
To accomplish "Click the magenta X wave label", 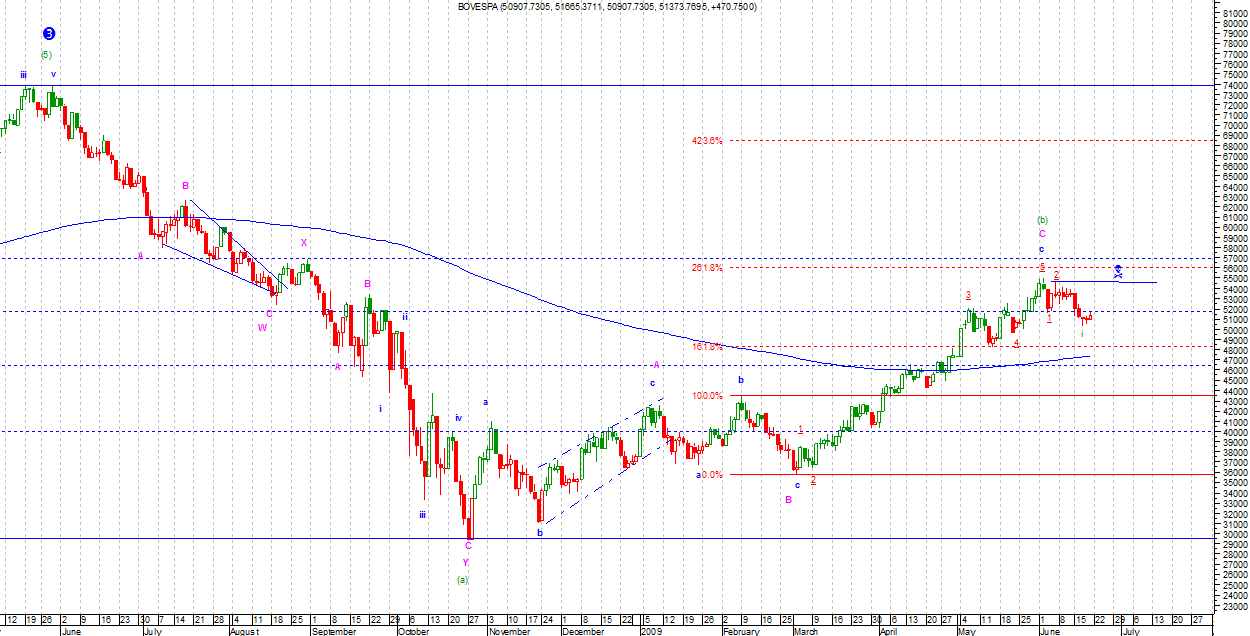I will tap(304, 242).
